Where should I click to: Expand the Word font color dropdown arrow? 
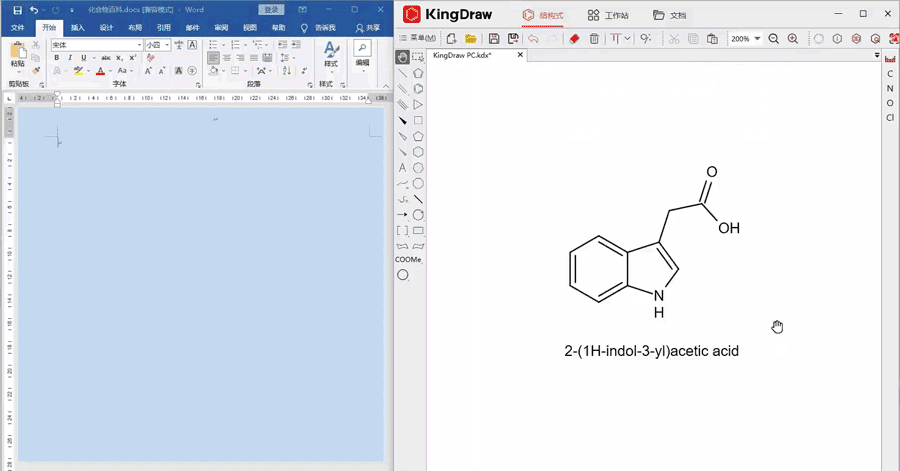(x=110, y=71)
